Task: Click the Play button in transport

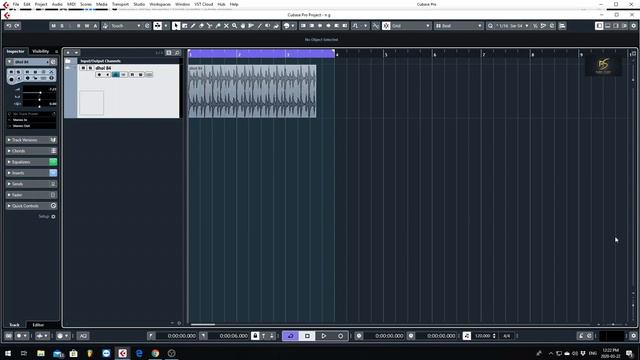Action: [x=324, y=336]
